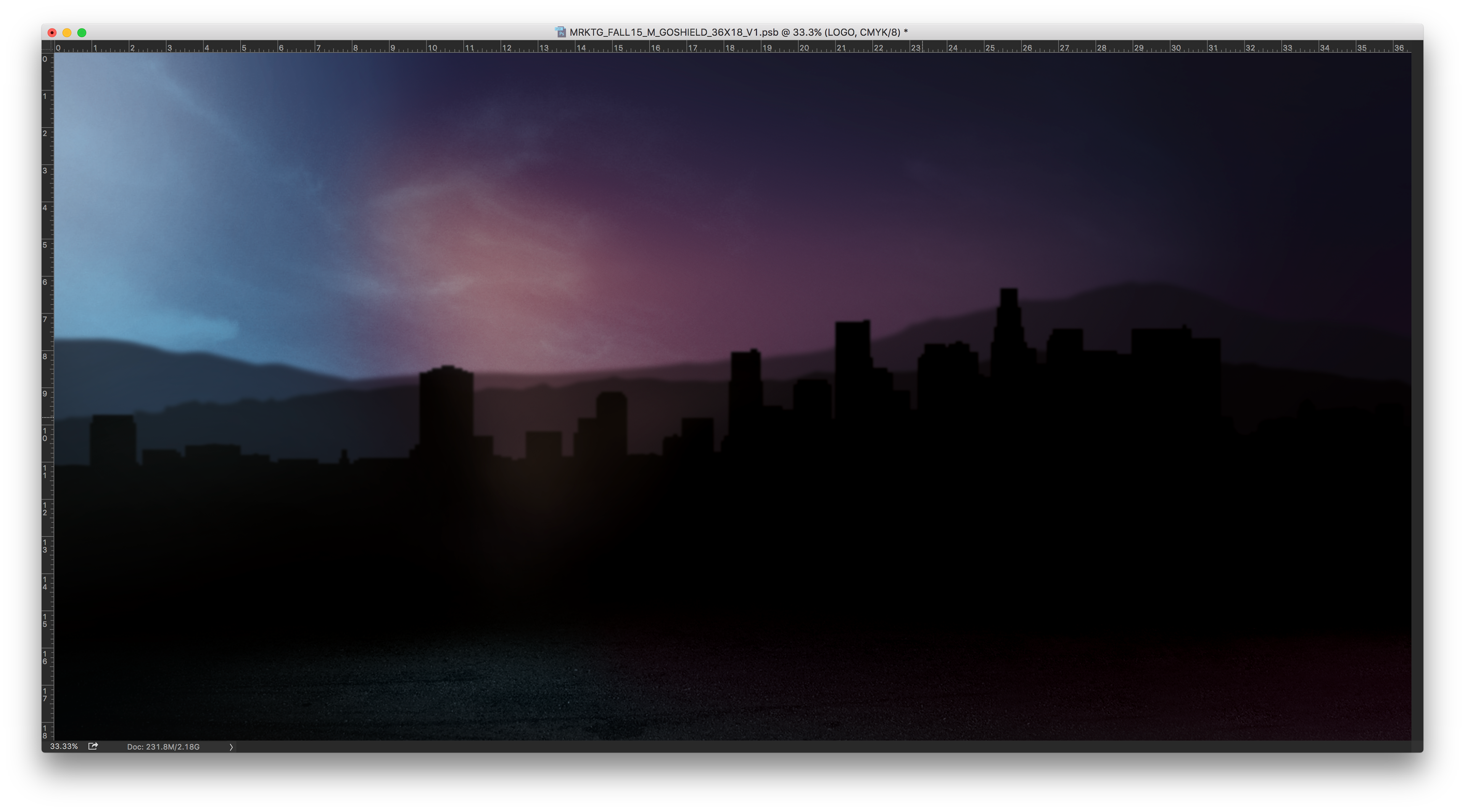
Task: Click the 5 mark on the vertical ruler
Action: [45, 245]
